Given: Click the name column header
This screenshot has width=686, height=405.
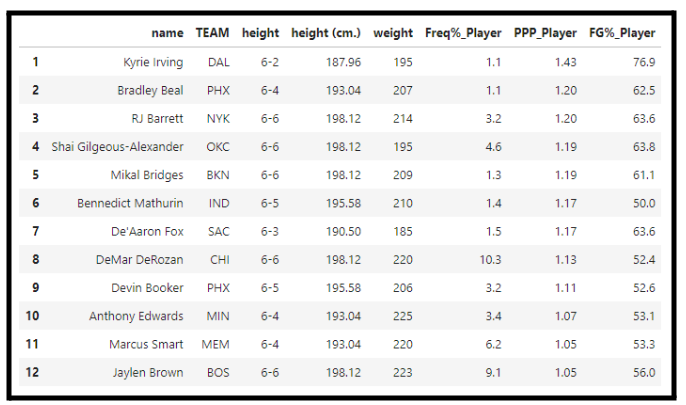Looking at the screenshot, I should [x=167, y=33].
